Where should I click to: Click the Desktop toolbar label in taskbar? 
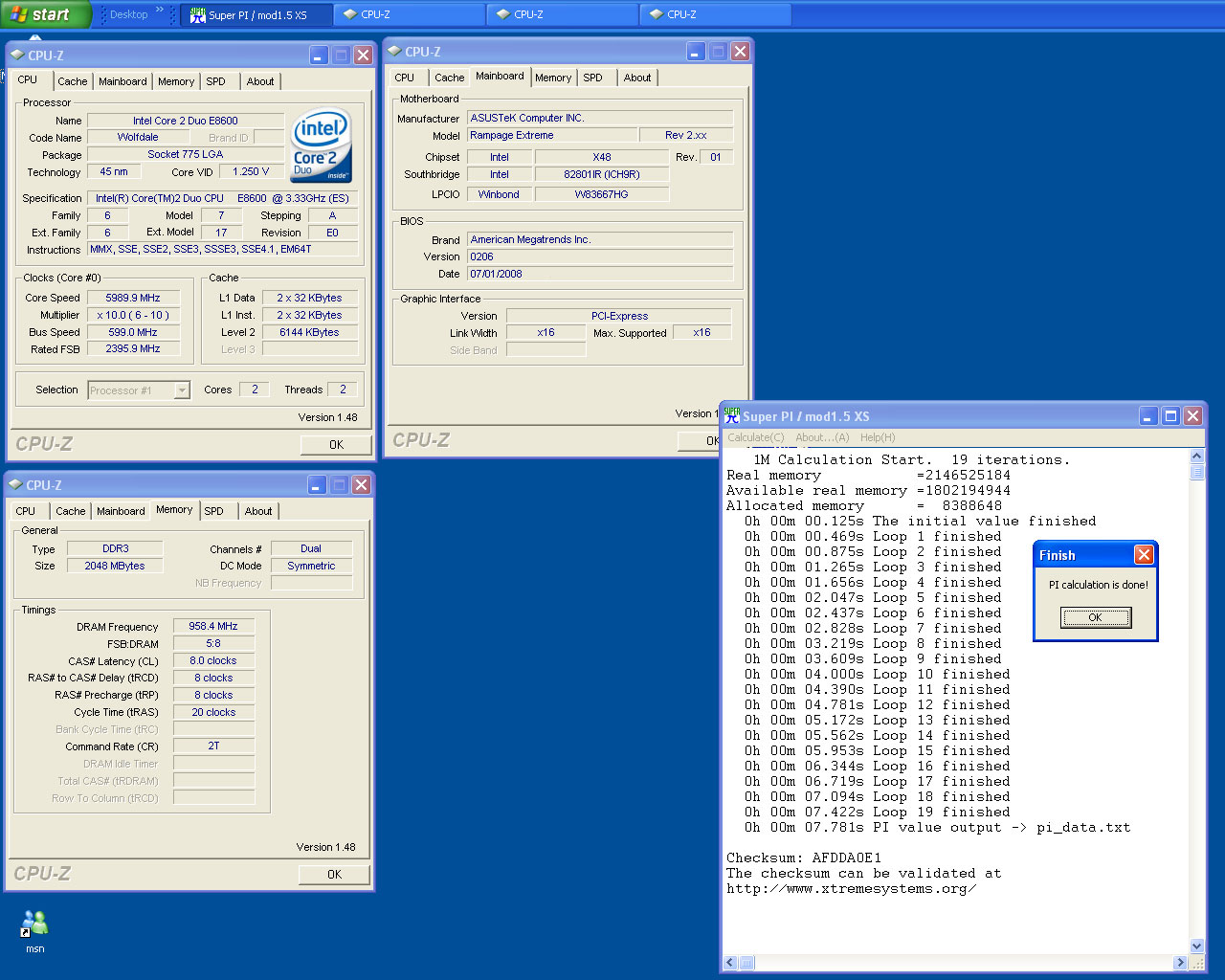(x=128, y=14)
